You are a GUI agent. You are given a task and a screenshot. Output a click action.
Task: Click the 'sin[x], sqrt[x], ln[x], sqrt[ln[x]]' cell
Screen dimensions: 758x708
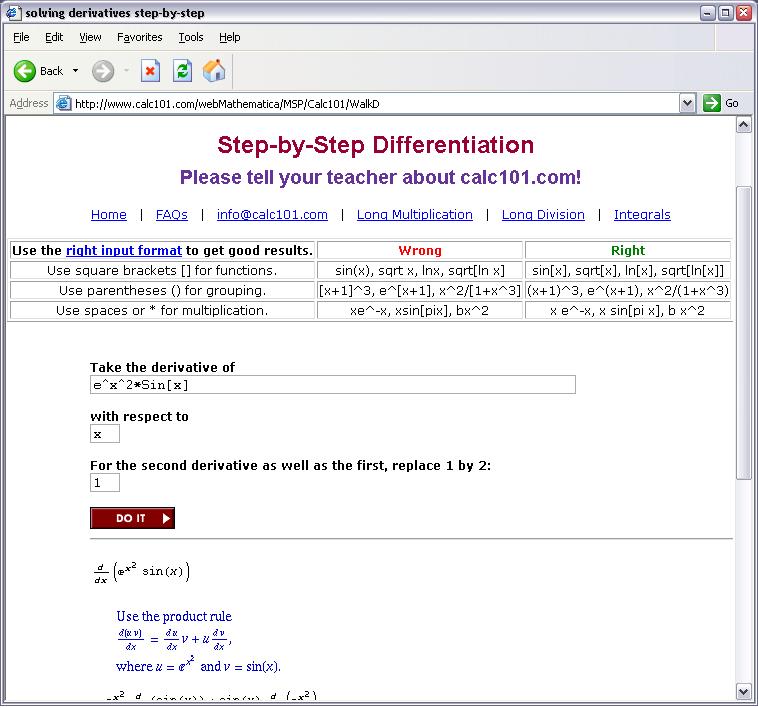coord(628,271)
